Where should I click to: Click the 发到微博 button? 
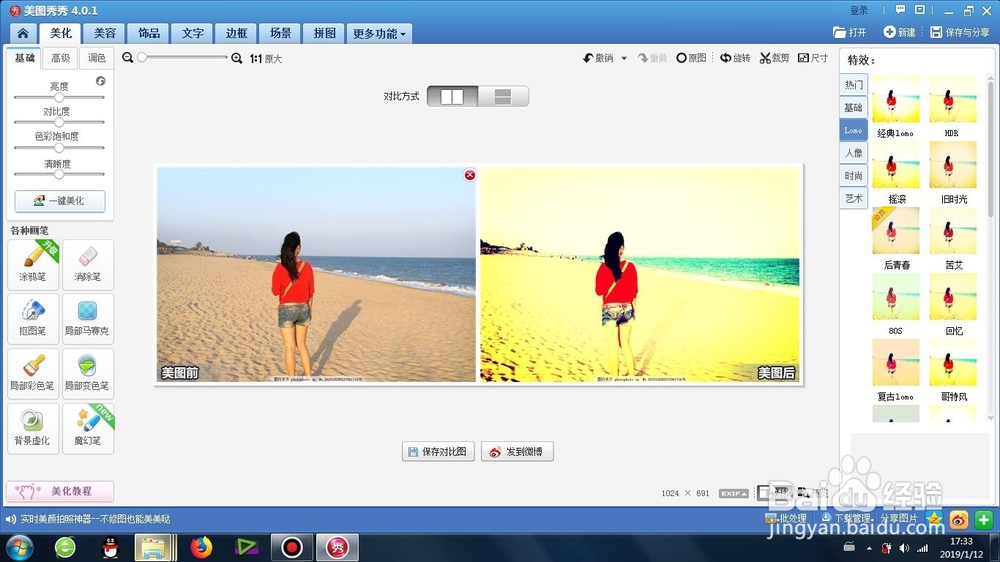(x=517, y=452)
